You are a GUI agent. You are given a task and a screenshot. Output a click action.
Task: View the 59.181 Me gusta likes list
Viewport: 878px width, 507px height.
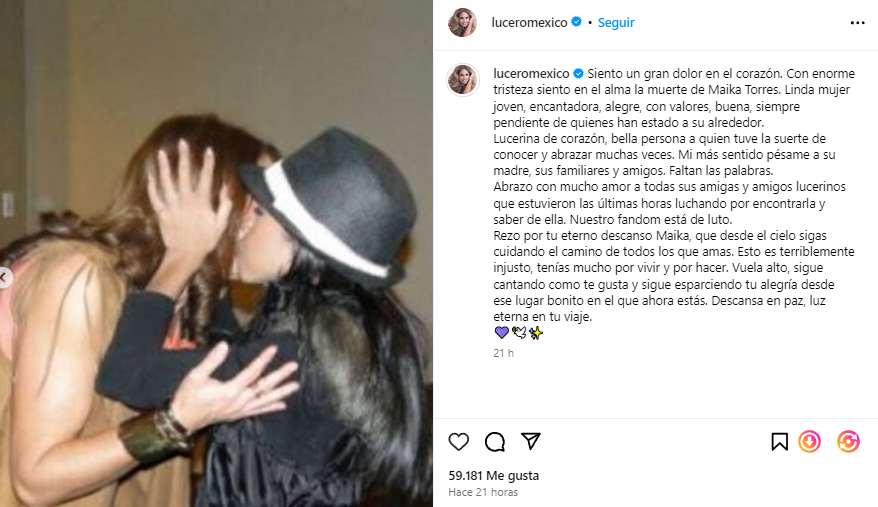[x=493, y=476]
